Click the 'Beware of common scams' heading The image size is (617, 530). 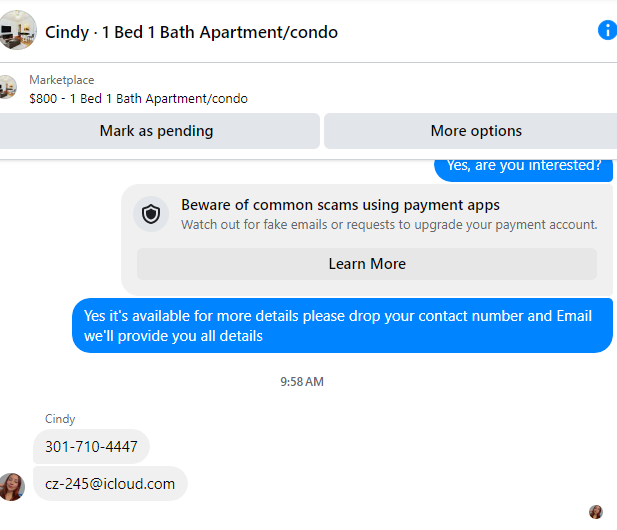pos(340,205)
